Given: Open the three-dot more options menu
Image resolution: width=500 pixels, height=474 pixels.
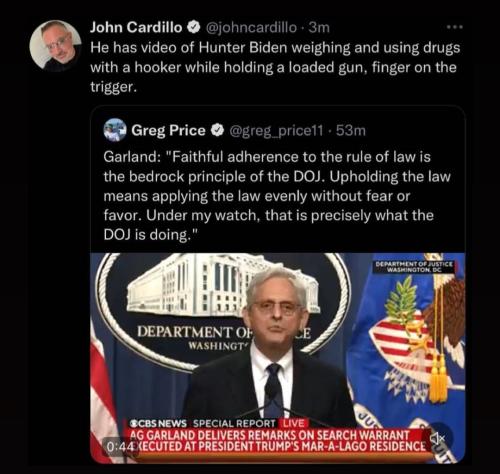Looking at the screenshot, I should [455, 27].
